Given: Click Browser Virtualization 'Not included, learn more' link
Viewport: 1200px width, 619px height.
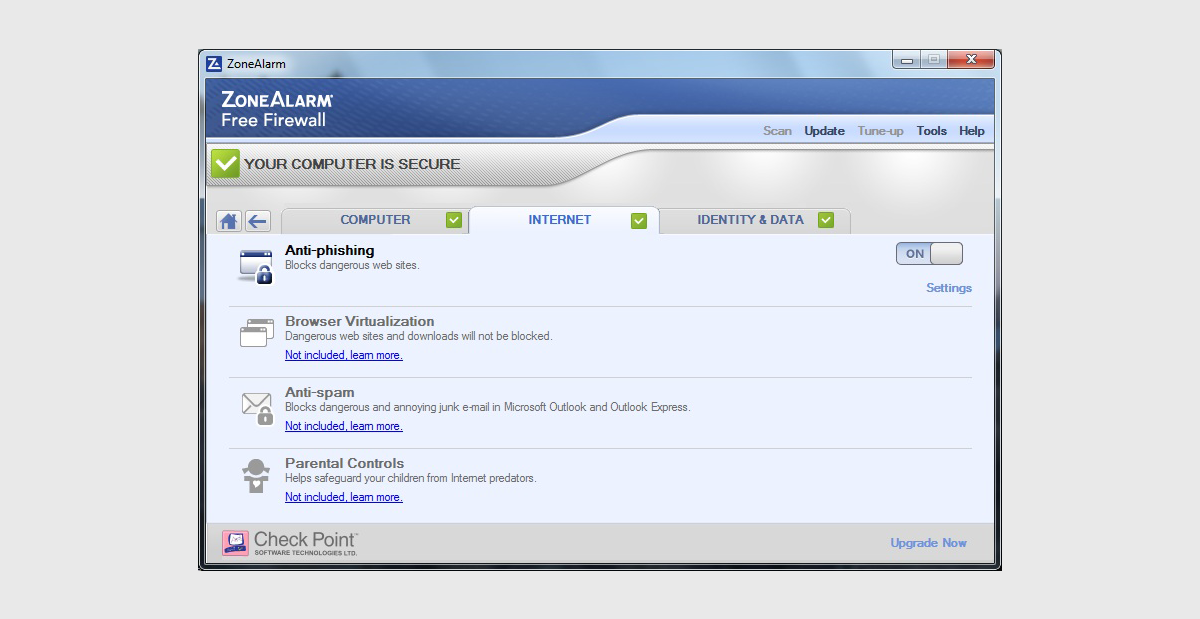Looking at the screenshot, I should (344, 355).
